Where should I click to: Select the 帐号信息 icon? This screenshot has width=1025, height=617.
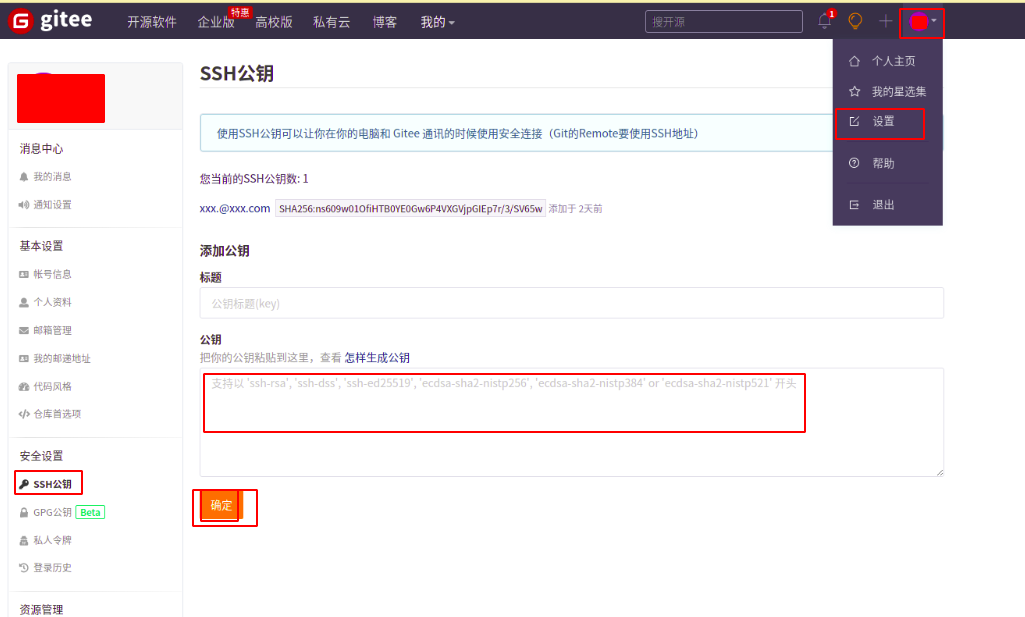[22, 274]
